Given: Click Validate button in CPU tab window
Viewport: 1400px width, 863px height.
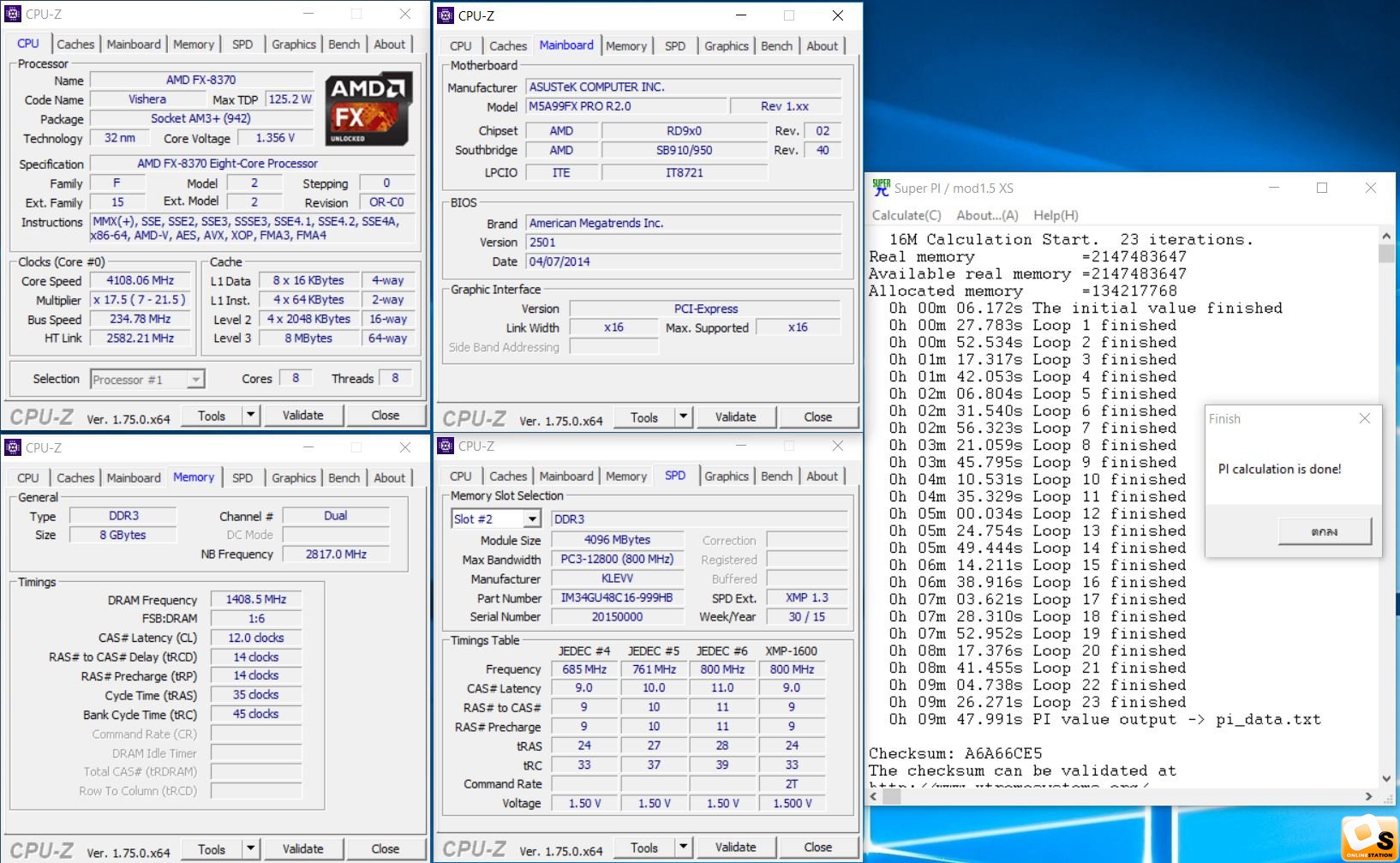Looking at the screenshot, I should click(303, 416).
